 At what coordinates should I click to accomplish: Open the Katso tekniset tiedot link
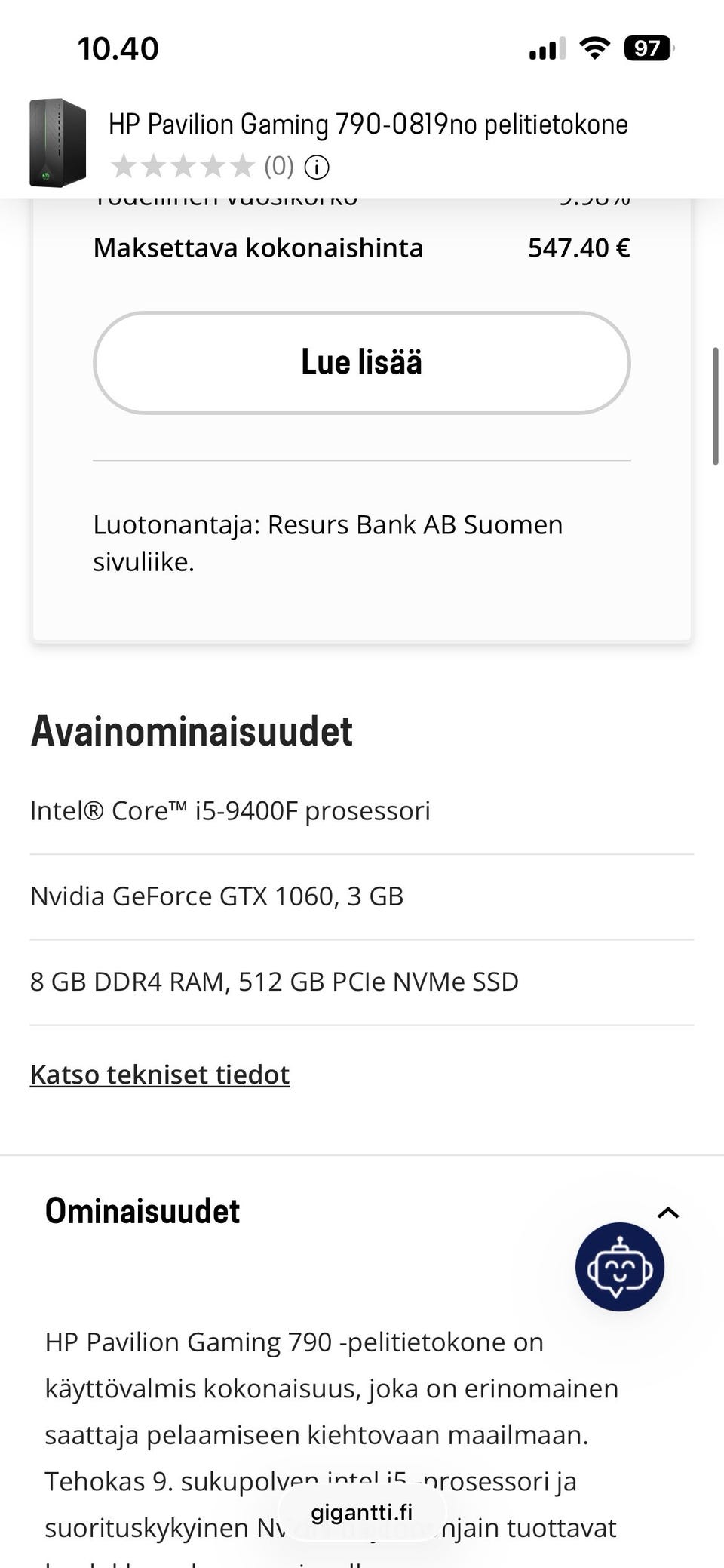[160, 1075]
